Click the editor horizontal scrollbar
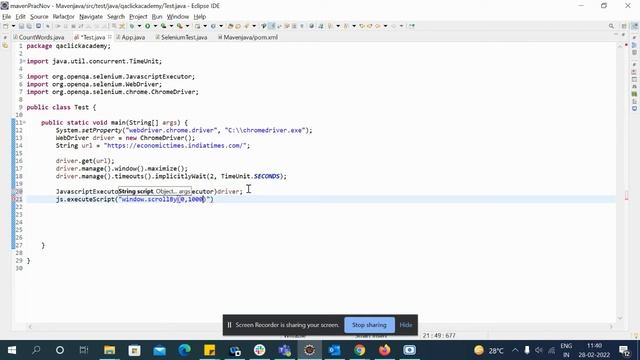The image size is (640, 360). click(x=320, y=326)
